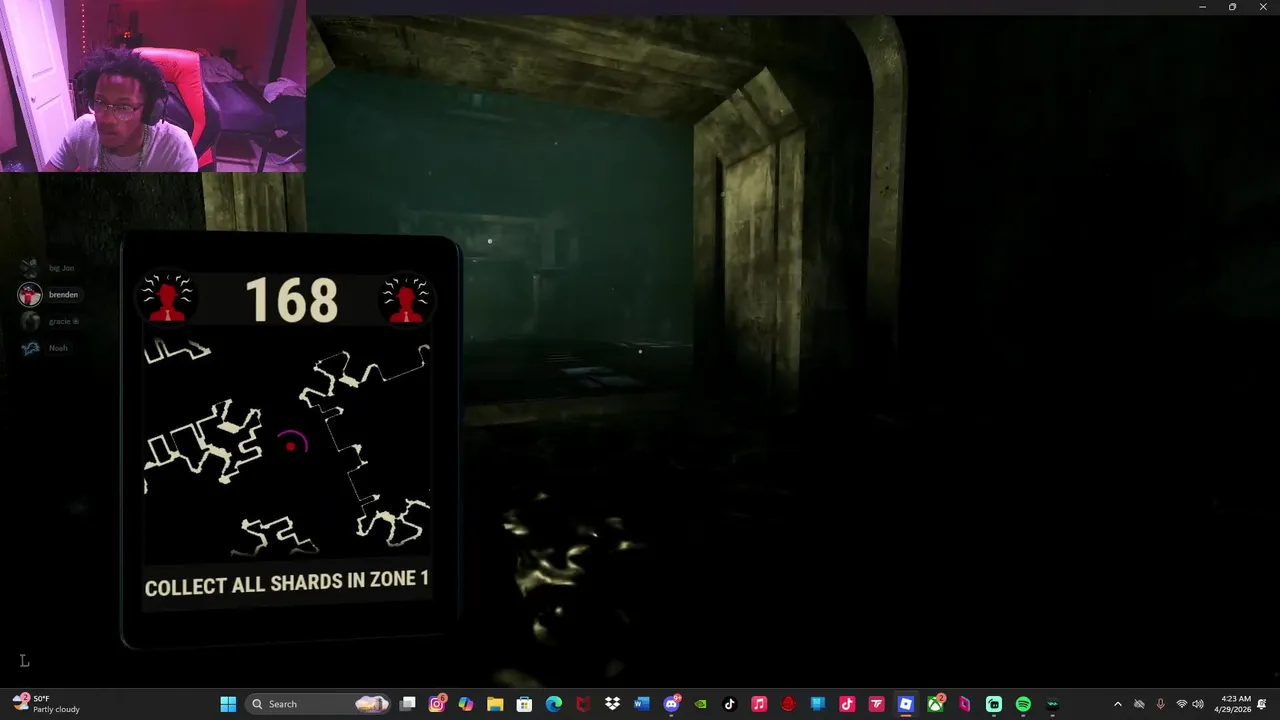Screen dimensions: 1280x720
Task: Click the 'COLLECT ALL SHARDS IN ZONE 1' objective text
Action: pyautogui.click(x=287, y=583)
